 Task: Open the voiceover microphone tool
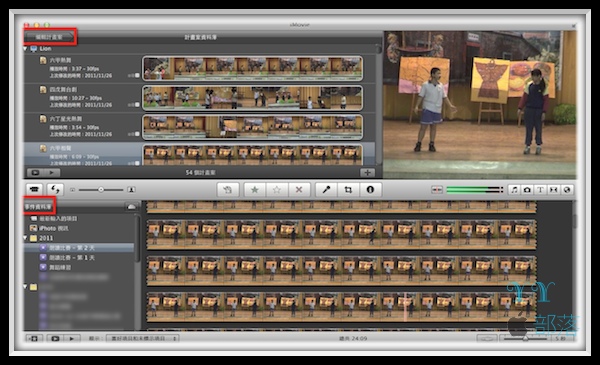coord(326,189)
